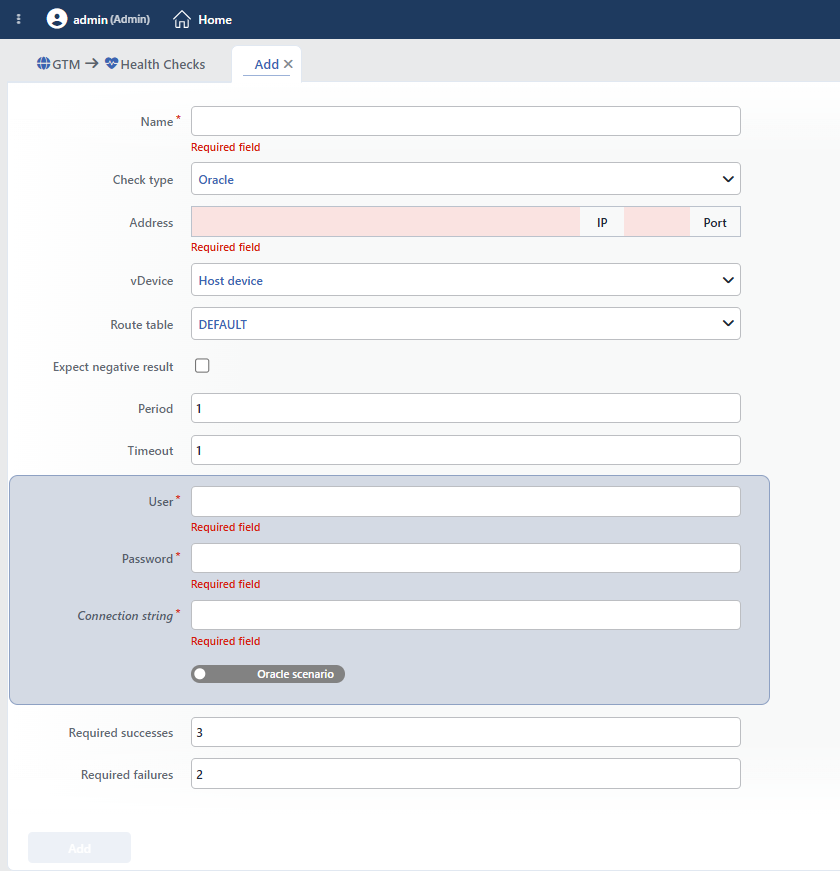
Task: Click the Period input field
Action: [466, 408]
